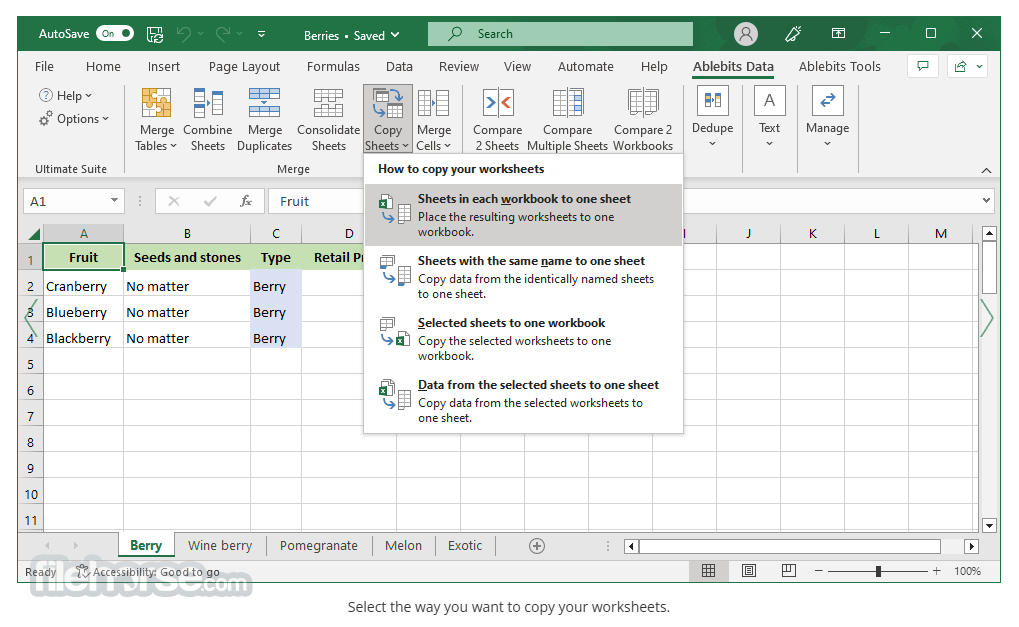Switch to the Data tab
Viewport: 1019px width, 627px height.
399,66
